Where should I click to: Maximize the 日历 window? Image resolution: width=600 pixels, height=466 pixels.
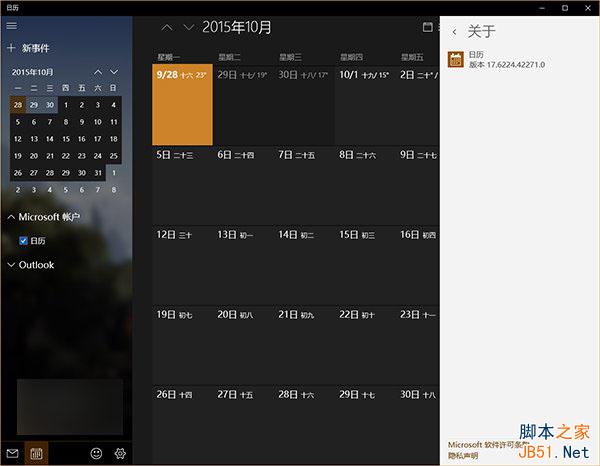point(565,8)
